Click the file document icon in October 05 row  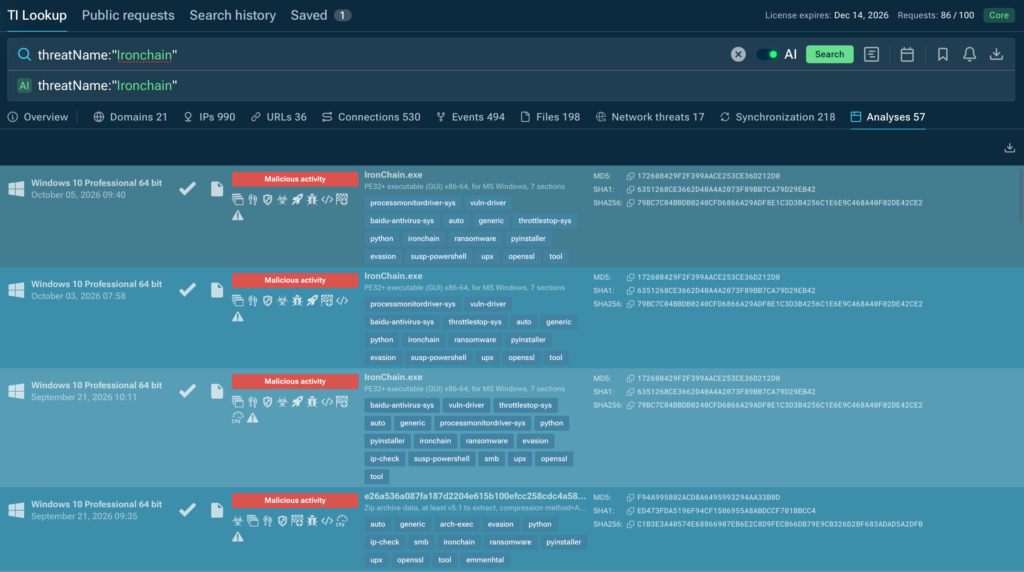point(217,189)
